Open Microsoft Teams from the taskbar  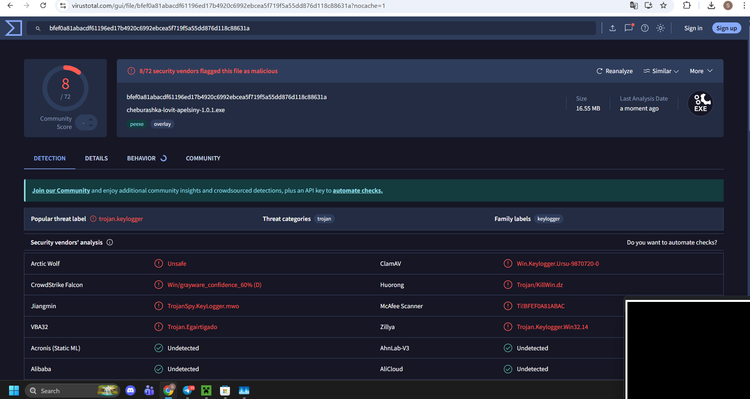[149, 390]
